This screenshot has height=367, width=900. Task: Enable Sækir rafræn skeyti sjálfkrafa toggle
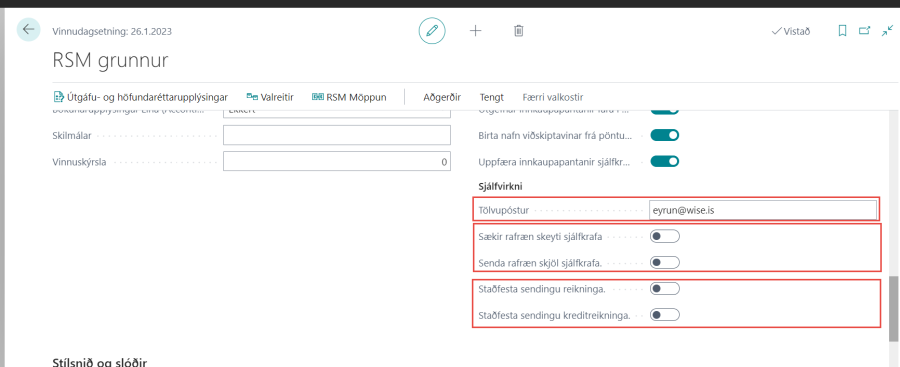coord(665,236)
